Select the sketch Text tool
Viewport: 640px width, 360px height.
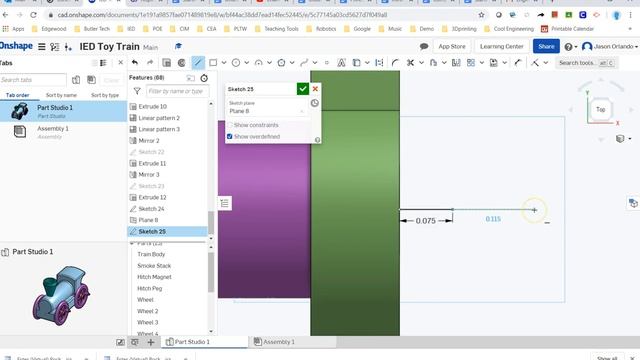(341, 63)
